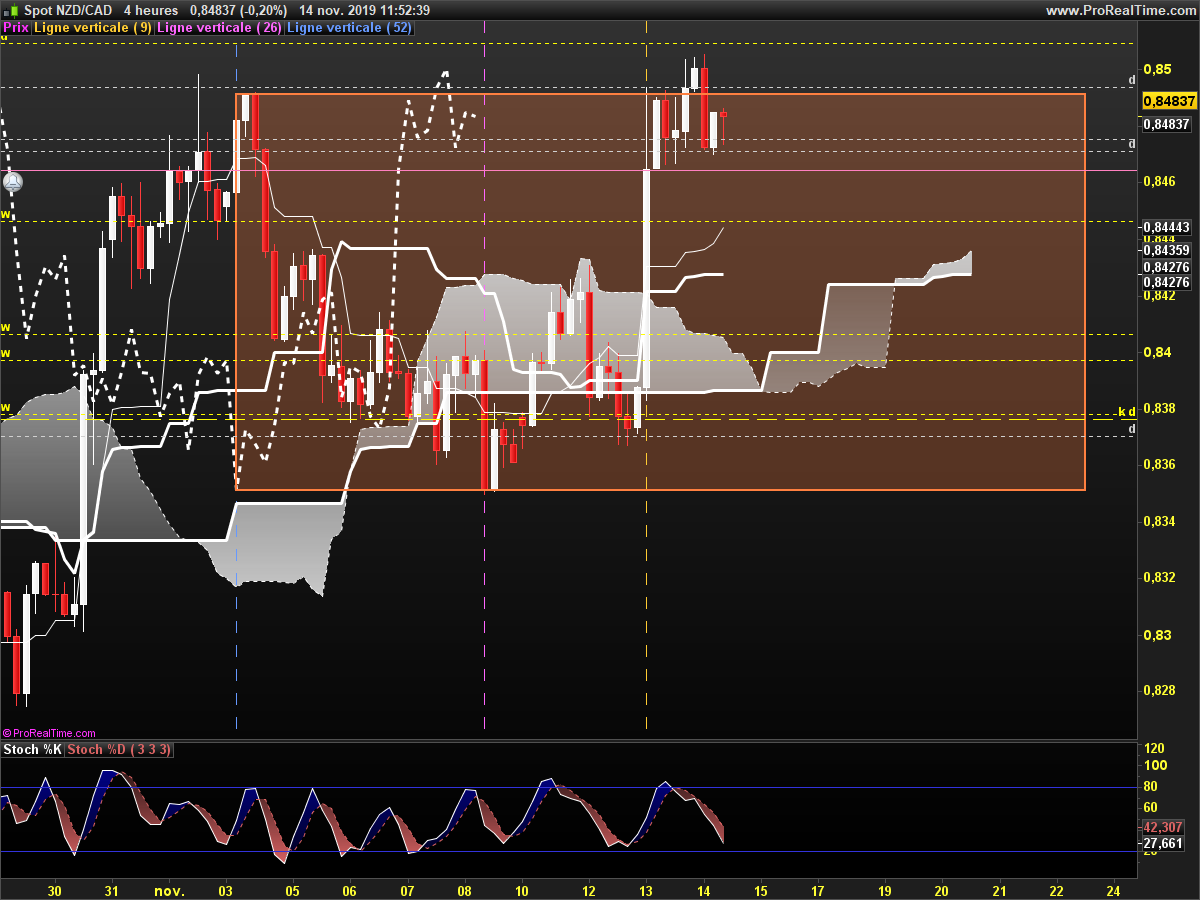Click the 0,84837 (-0,20%) quote text

tap(239, 10)
